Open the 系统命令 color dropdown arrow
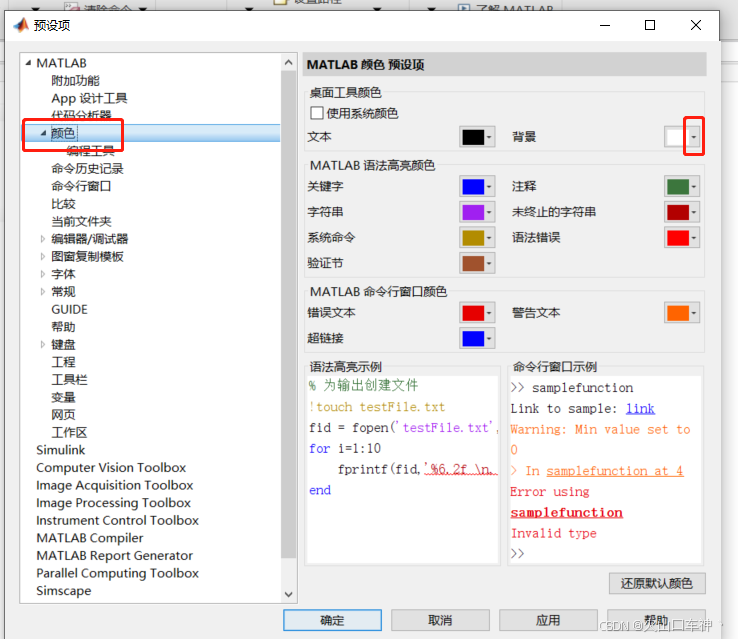 489,238
